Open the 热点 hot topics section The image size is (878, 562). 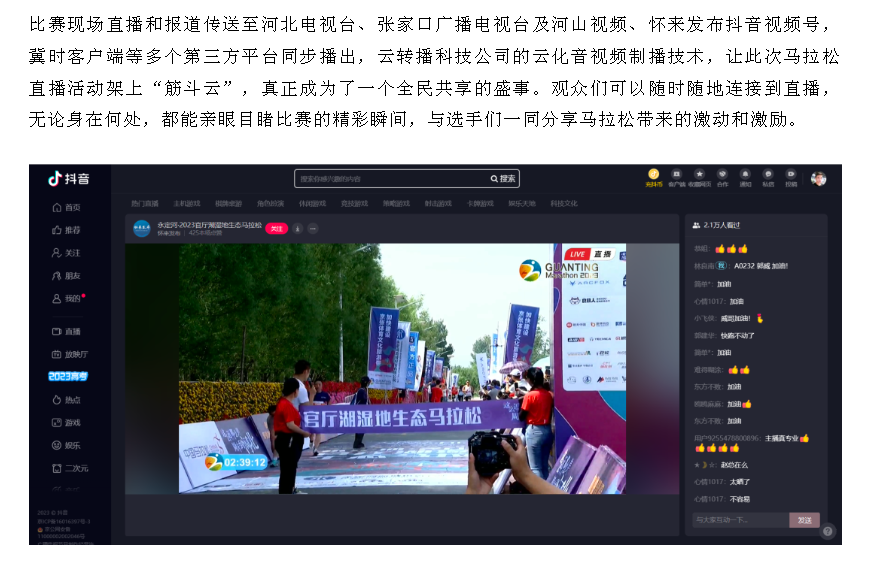point(66,399)
